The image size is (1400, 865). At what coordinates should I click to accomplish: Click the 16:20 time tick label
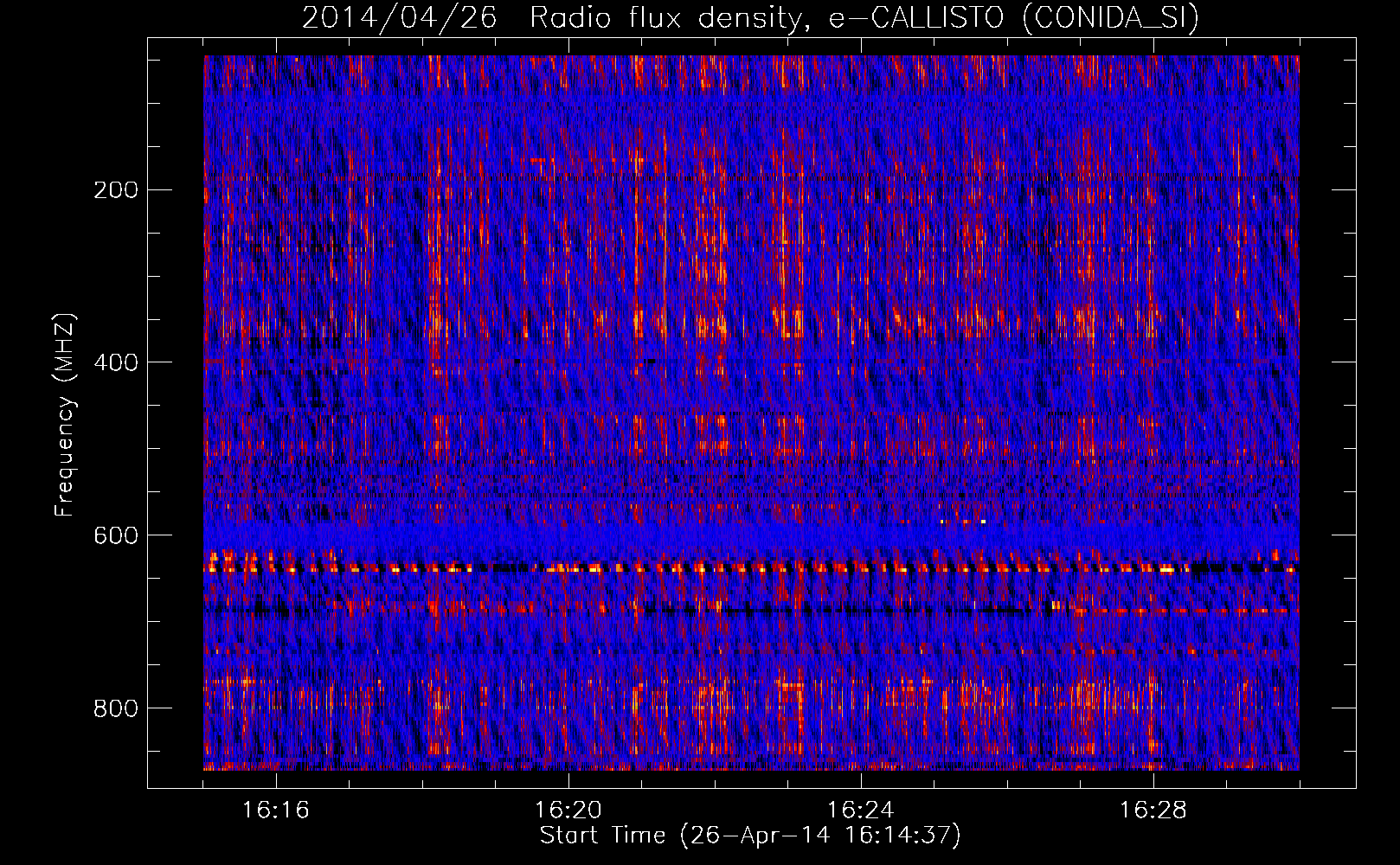pos(568,811)
